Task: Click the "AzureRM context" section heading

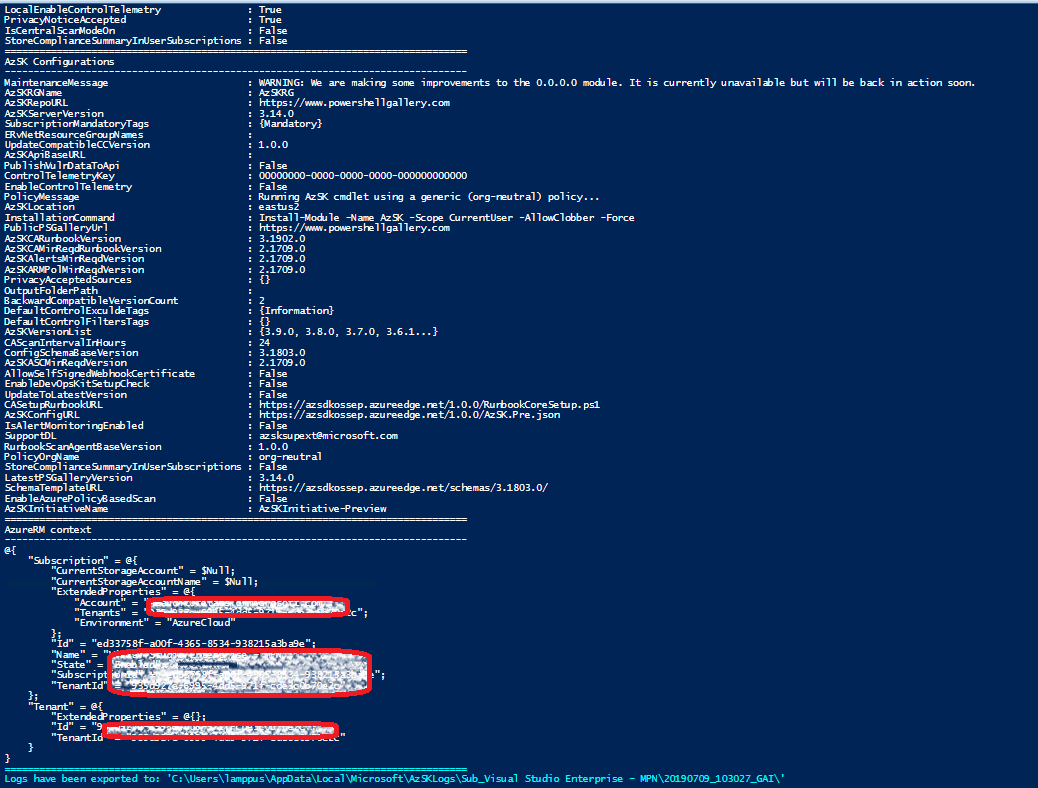Action: (x=48, y=530)
